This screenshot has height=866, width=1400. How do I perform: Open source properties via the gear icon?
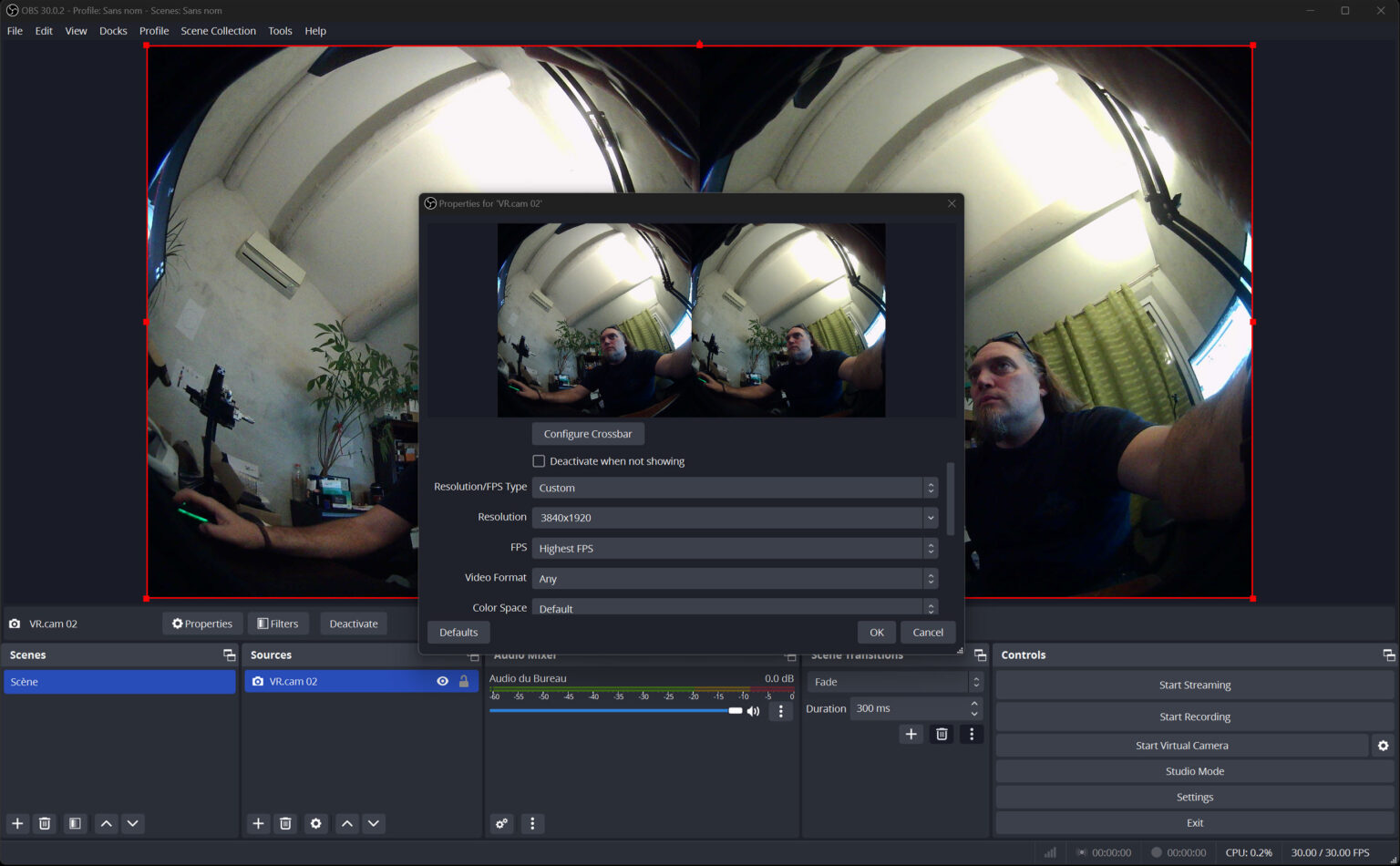[315, 823]
